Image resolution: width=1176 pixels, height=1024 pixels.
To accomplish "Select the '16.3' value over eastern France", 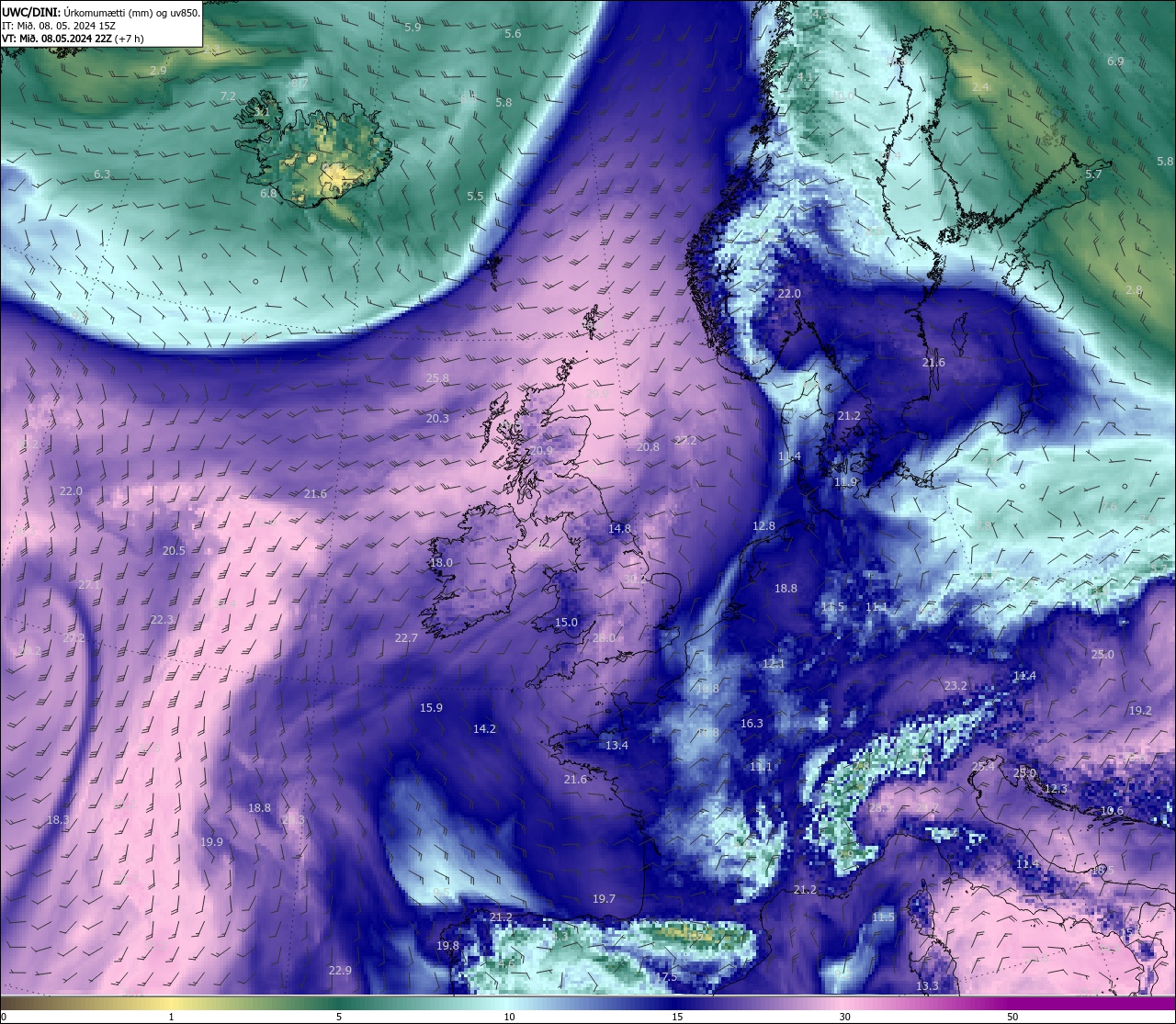I will tap(752, 723).
